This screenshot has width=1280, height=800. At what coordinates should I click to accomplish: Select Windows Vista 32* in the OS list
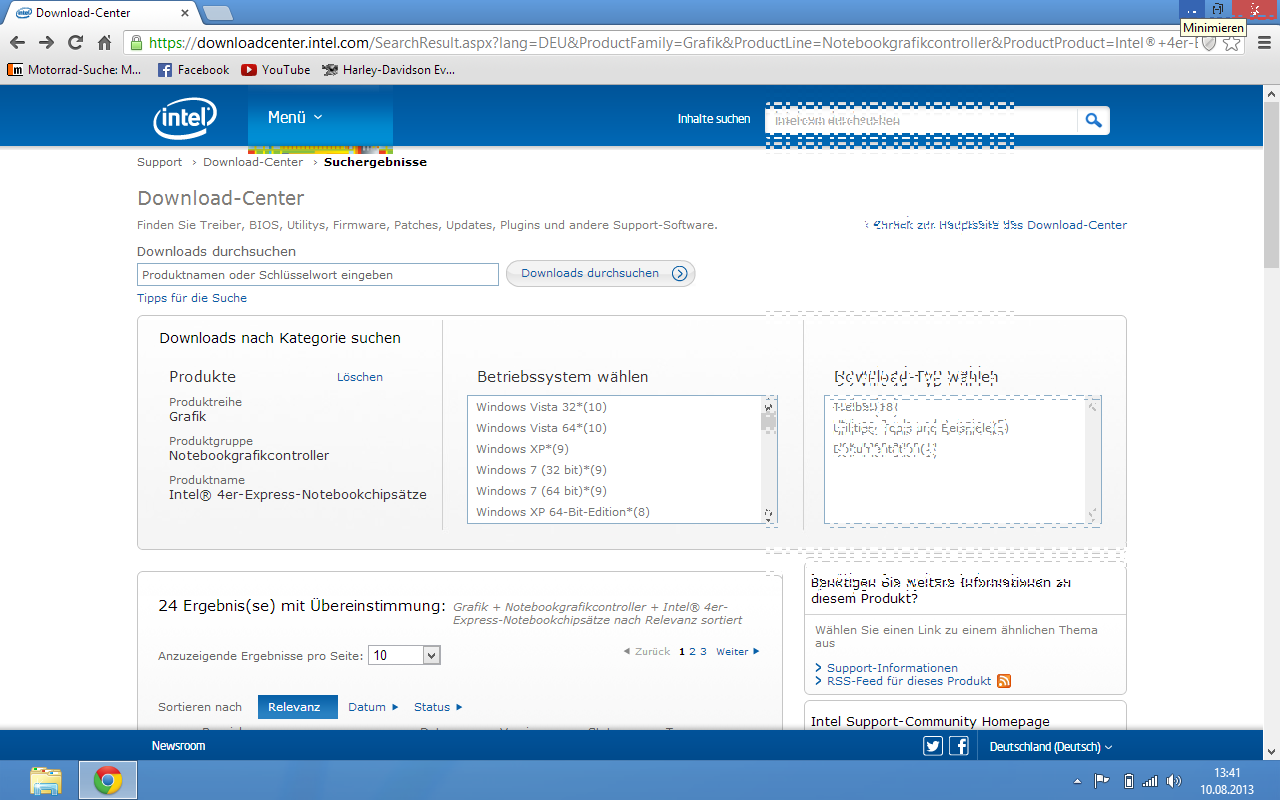[541, 407]
